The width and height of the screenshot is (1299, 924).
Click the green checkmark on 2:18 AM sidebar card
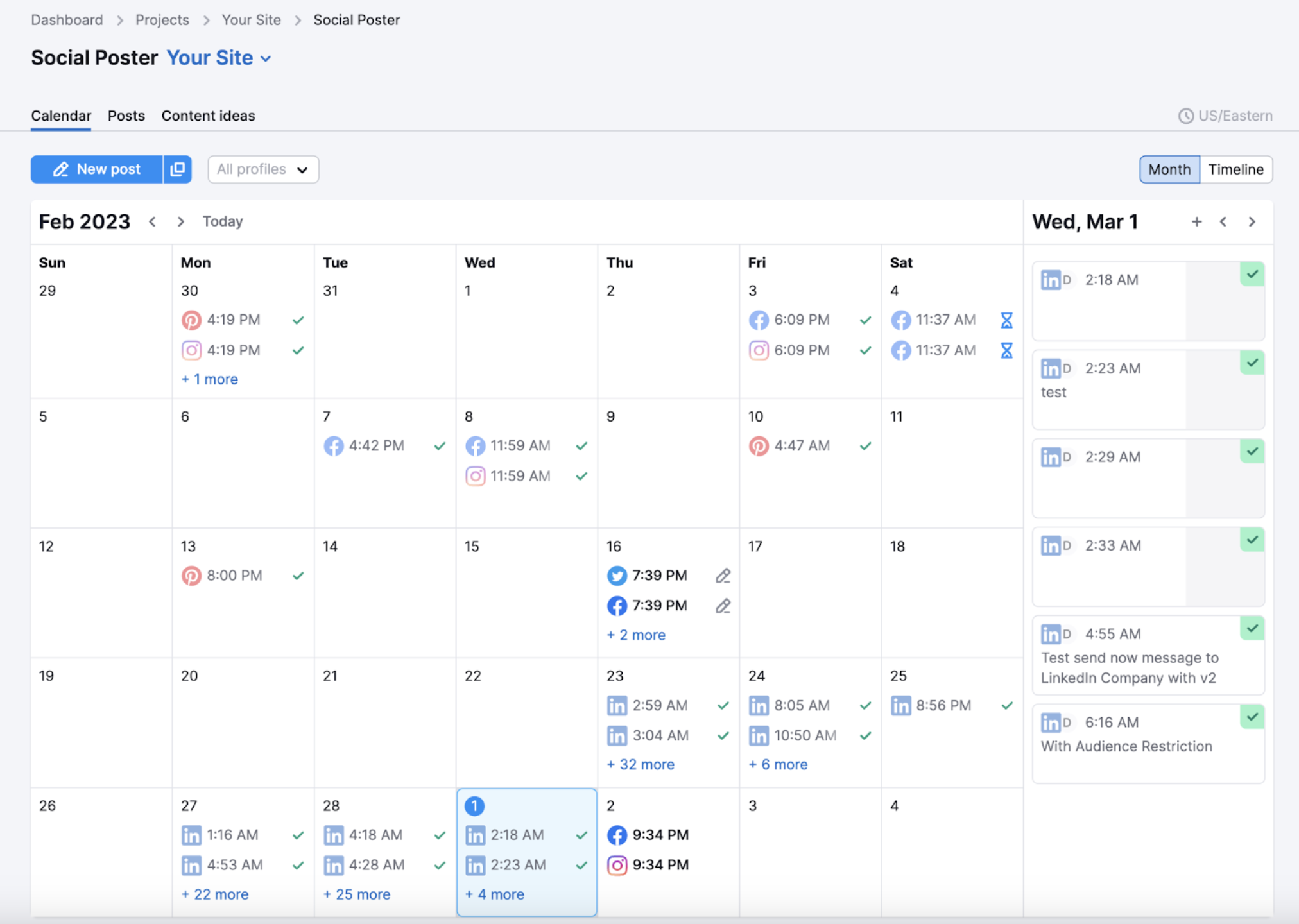(x=1252, y=275)
